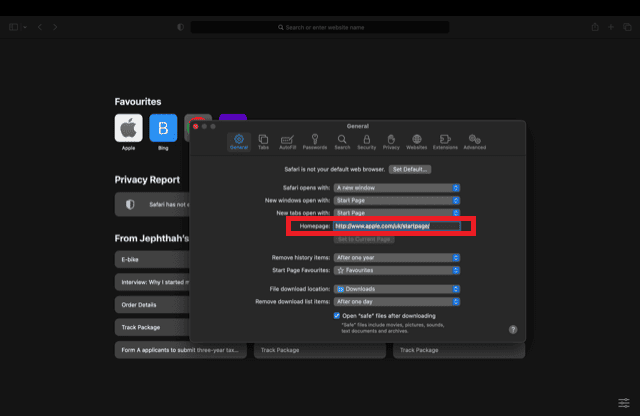Viewport: 640px width, 416px height.
Task: Select the General preferences tab
Action: 239,142
